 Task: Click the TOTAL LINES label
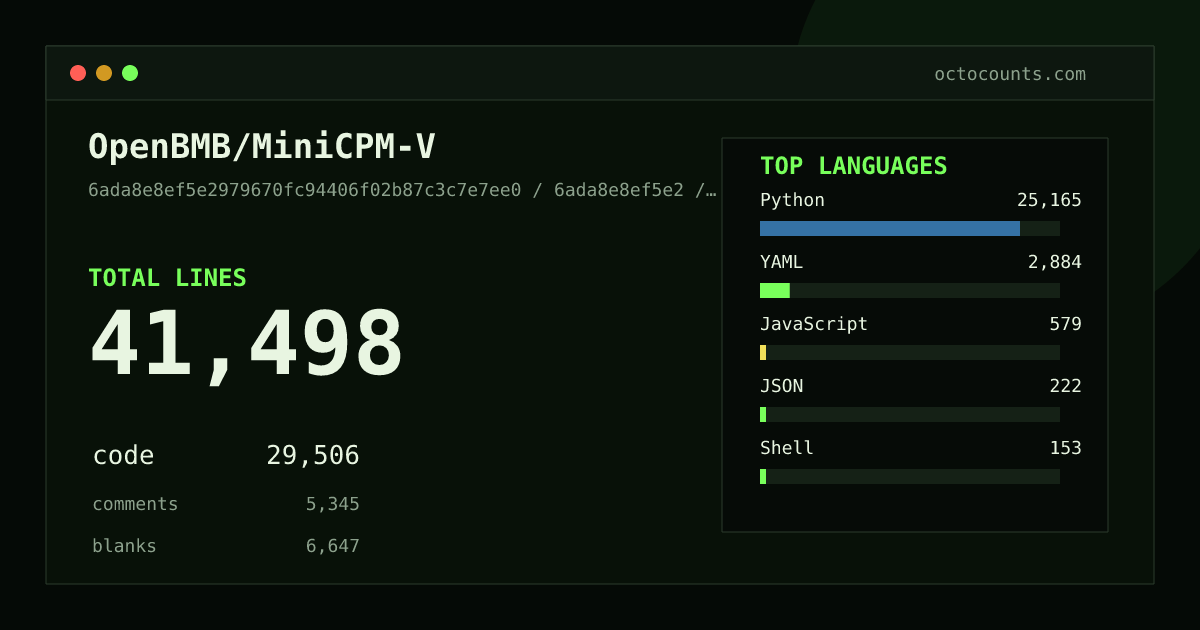(167, 278)
